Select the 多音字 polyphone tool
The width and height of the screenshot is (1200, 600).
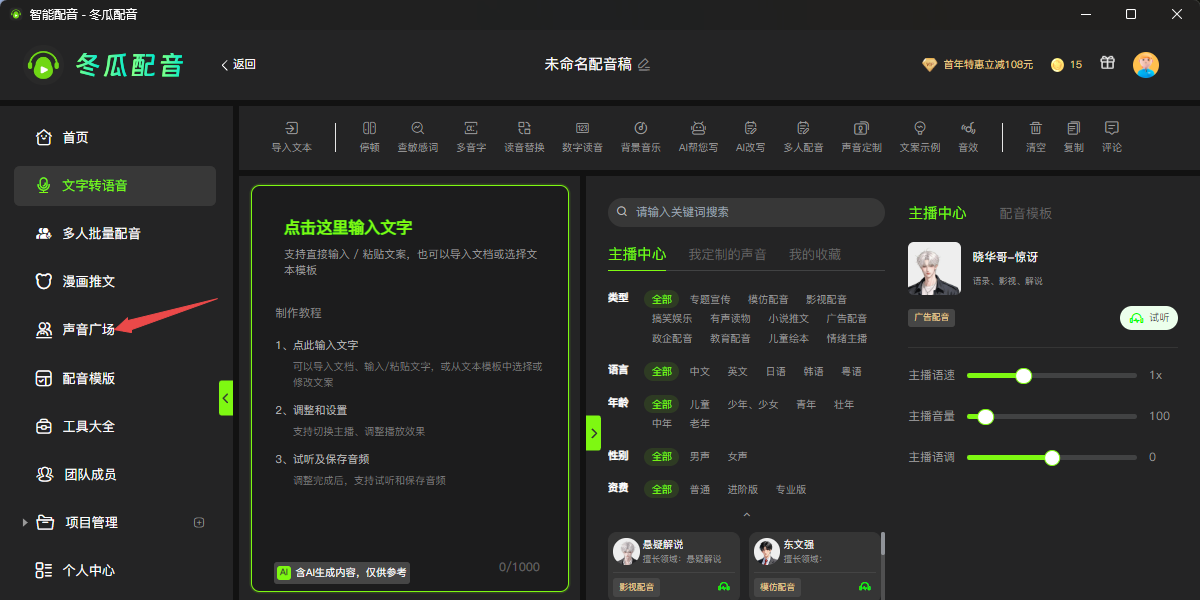pyautogui.click(x=471, y=137)
